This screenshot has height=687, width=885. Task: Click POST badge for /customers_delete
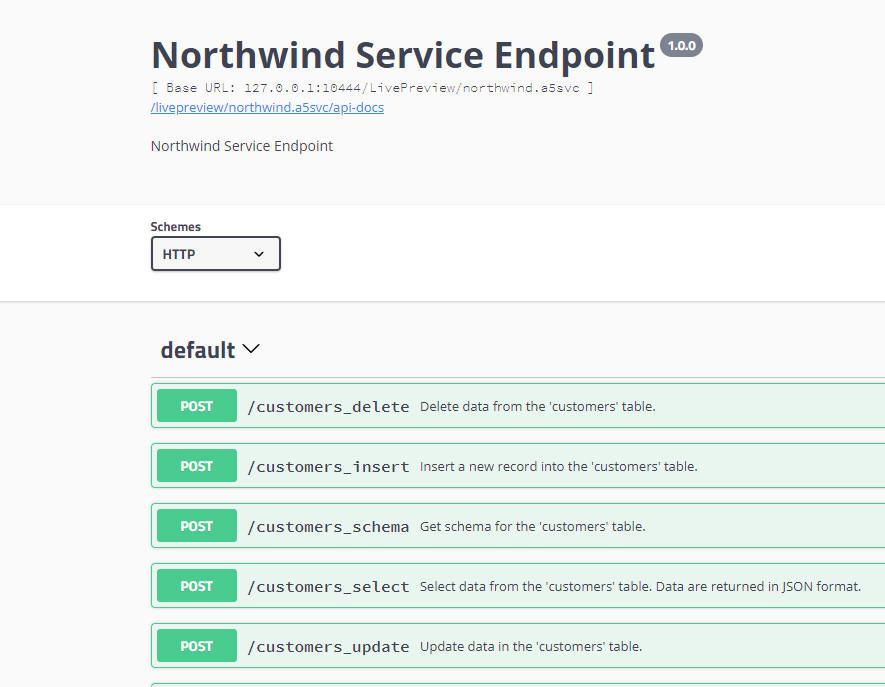pos(196,406)
